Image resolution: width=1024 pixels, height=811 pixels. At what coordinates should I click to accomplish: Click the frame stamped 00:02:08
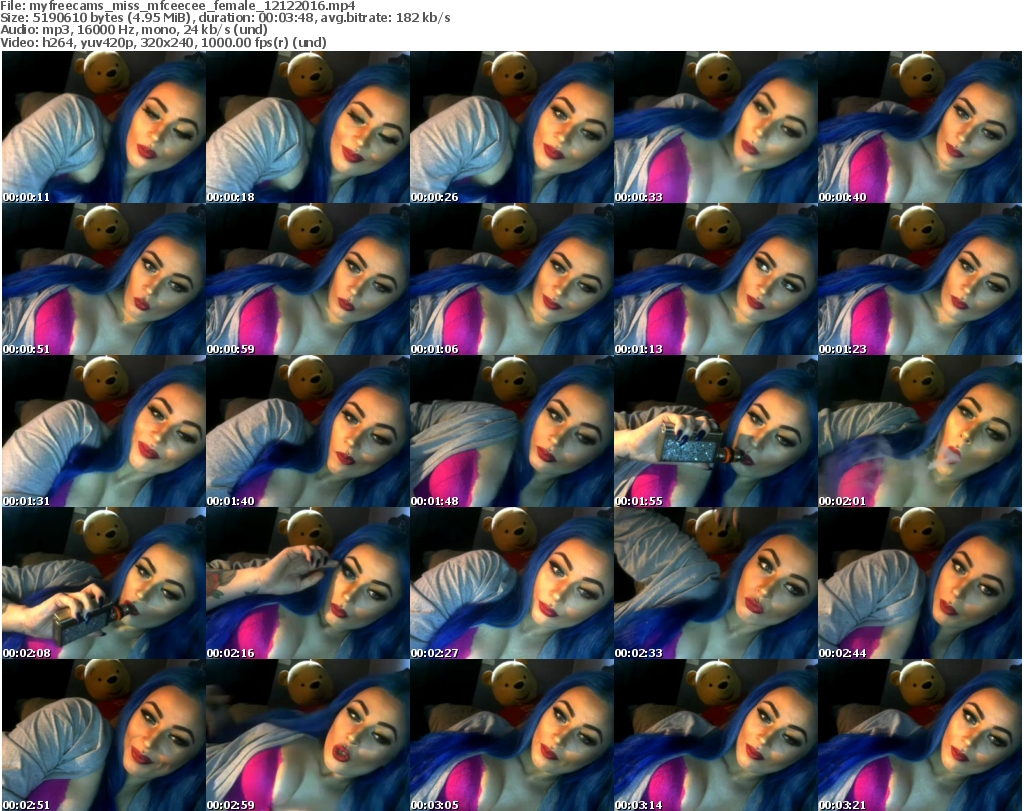(x=104, y=583)
